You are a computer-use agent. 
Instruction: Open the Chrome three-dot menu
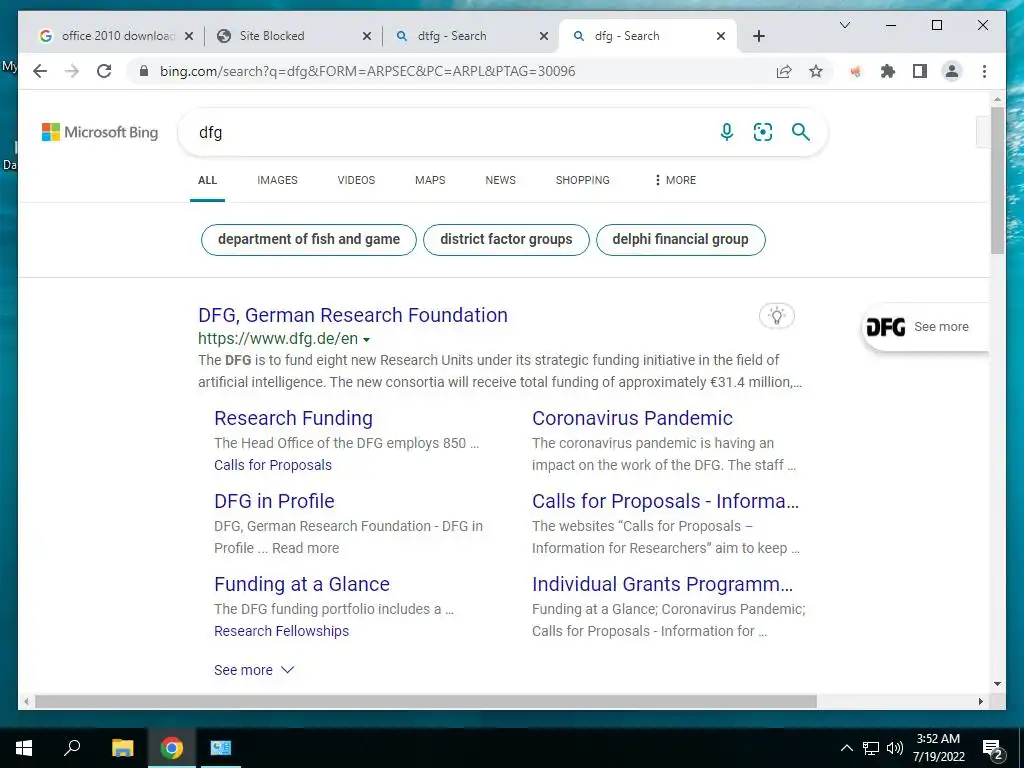[x=984, y=71]
